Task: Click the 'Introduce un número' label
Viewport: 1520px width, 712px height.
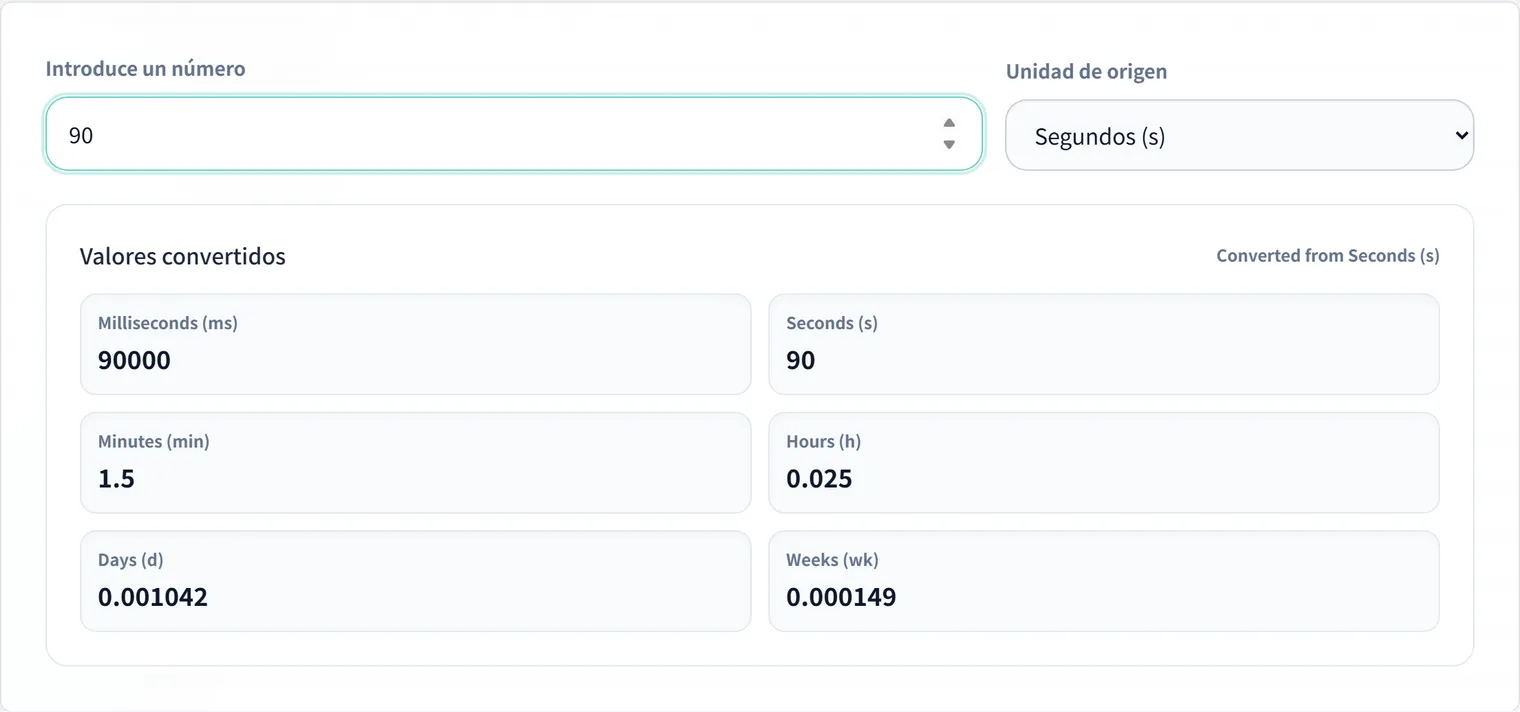Action: (146, 69)
